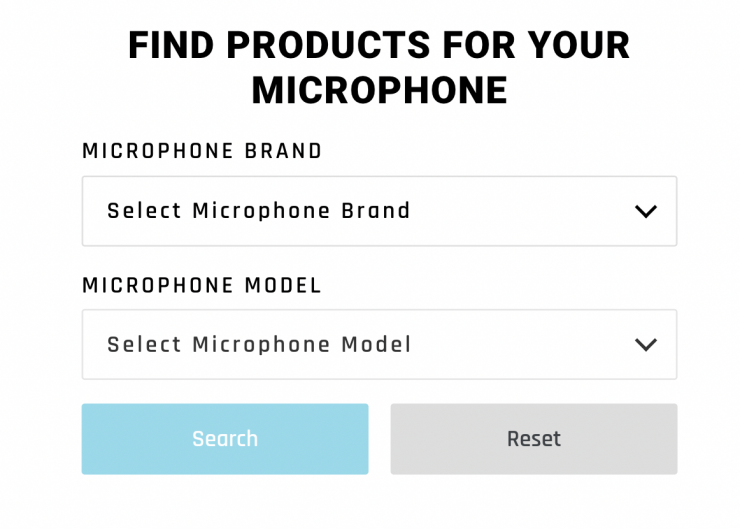Open the Select Microphone Model dropdown
The width and height of the screenshot is (740, 529).
point(379,344)
